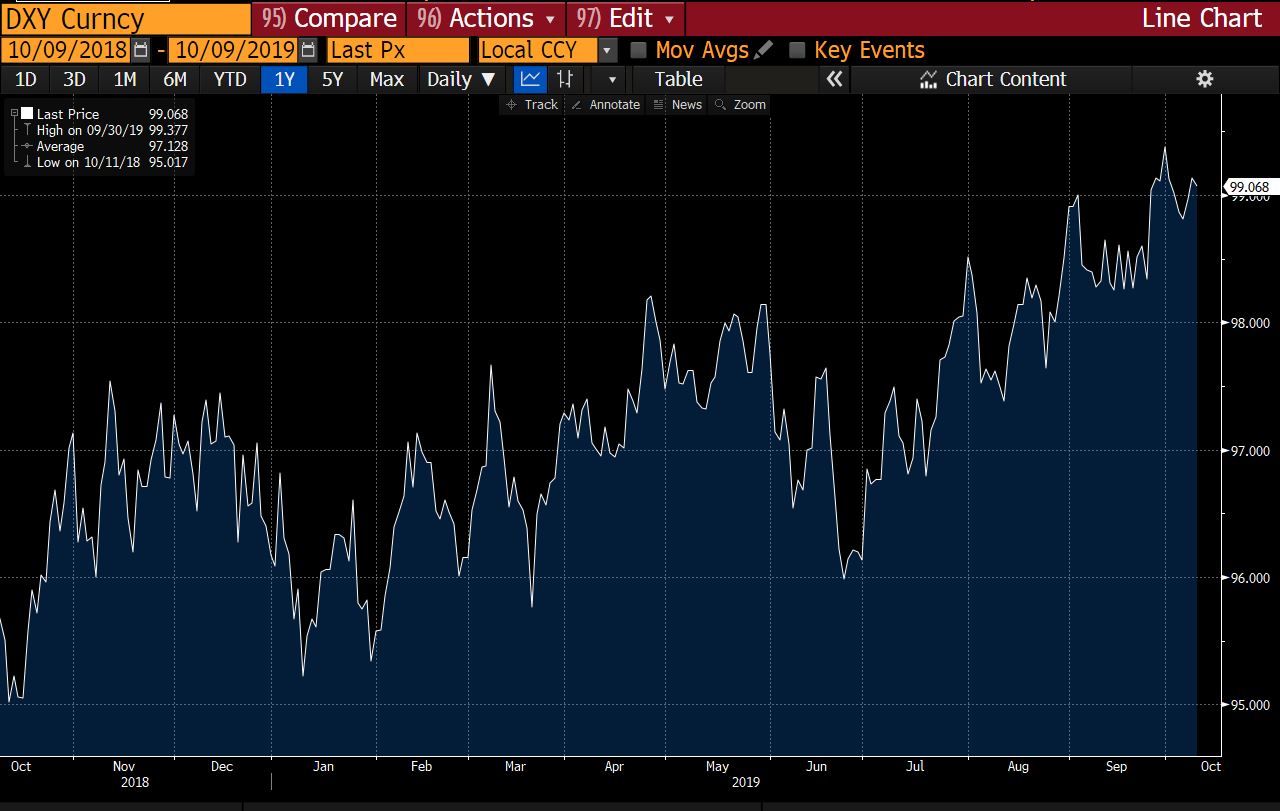Select the 3D range tab
The image size is (1280, 811).
click(74, 79)
